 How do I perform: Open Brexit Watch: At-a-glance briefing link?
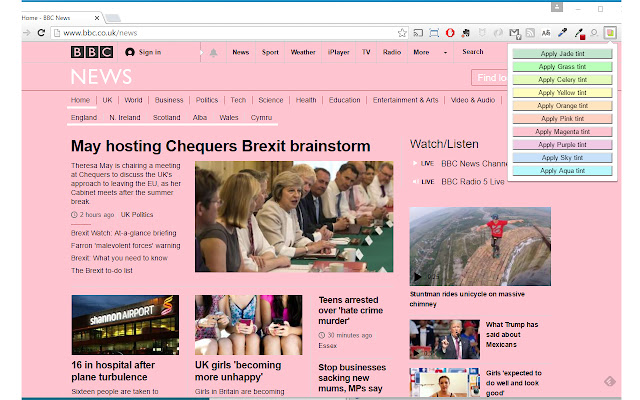124,233
